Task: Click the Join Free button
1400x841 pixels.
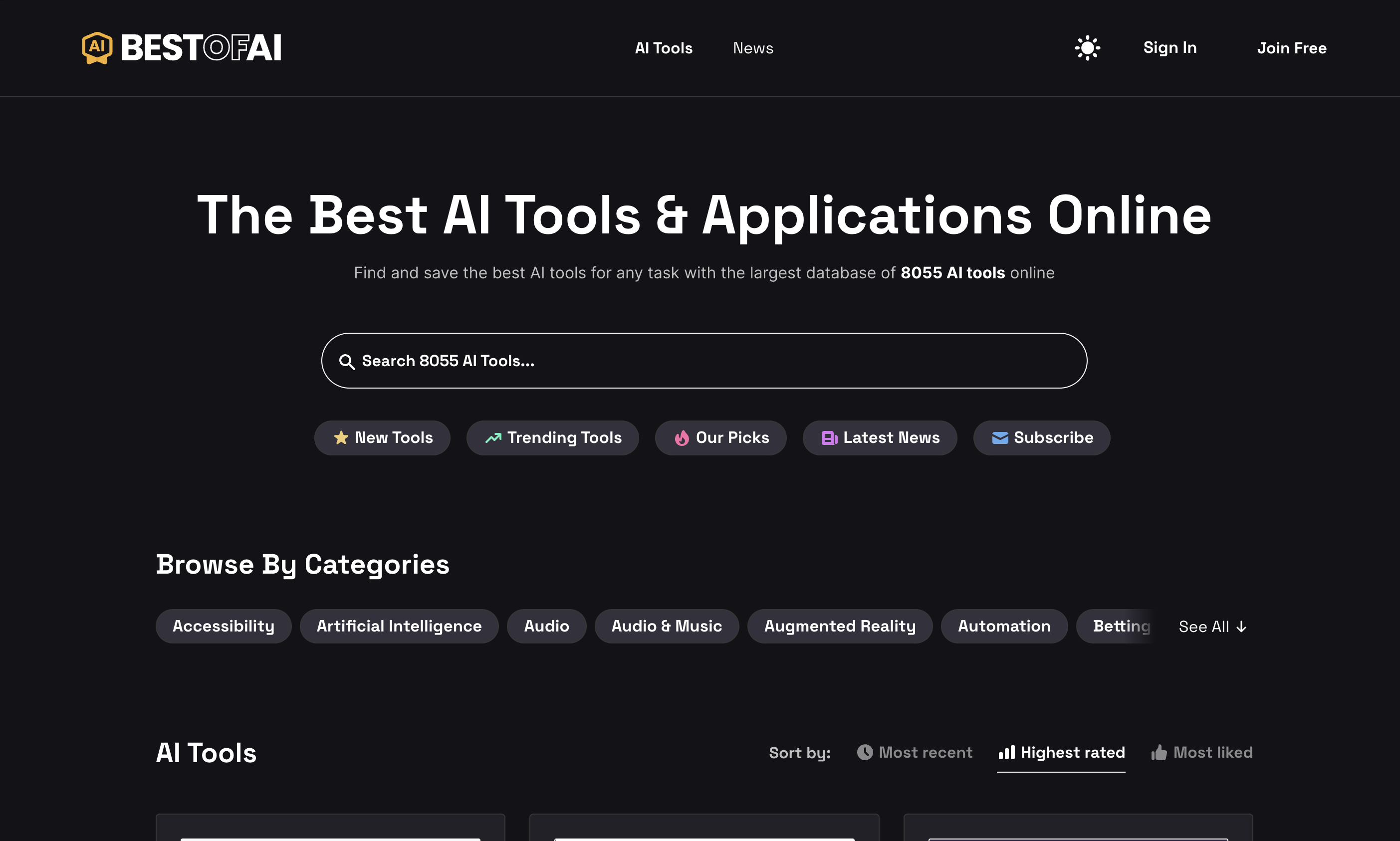Action: point(1291,48)
